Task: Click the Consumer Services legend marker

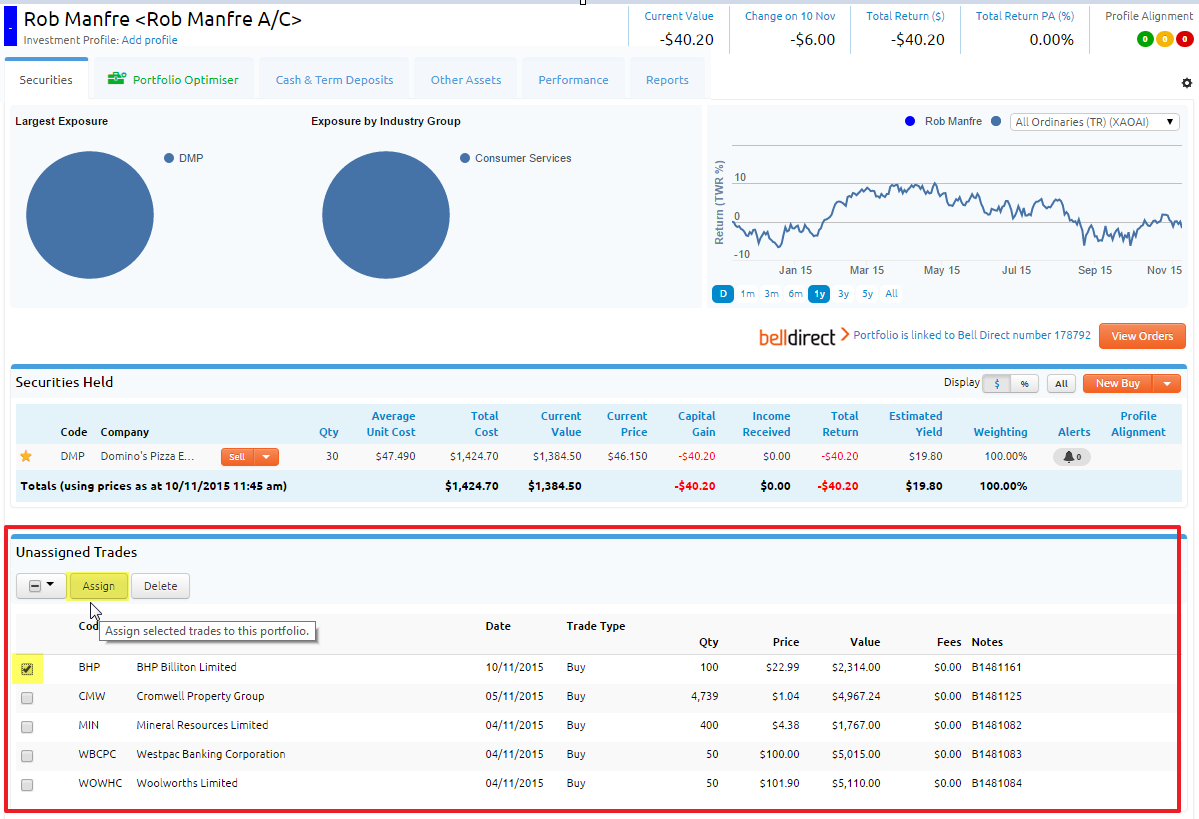Action: pyautogui.click(x=465, y=158)
